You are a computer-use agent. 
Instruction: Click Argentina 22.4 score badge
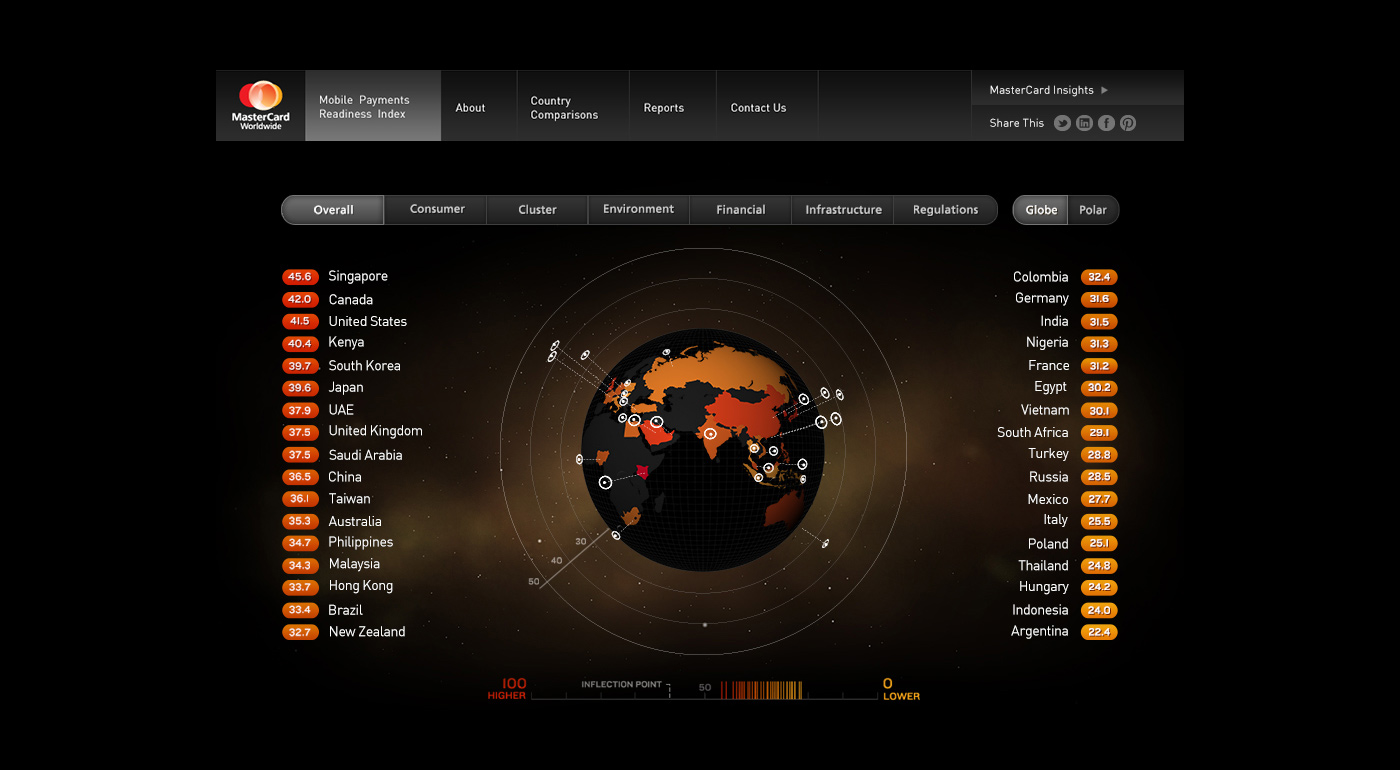click(1099, 632)
